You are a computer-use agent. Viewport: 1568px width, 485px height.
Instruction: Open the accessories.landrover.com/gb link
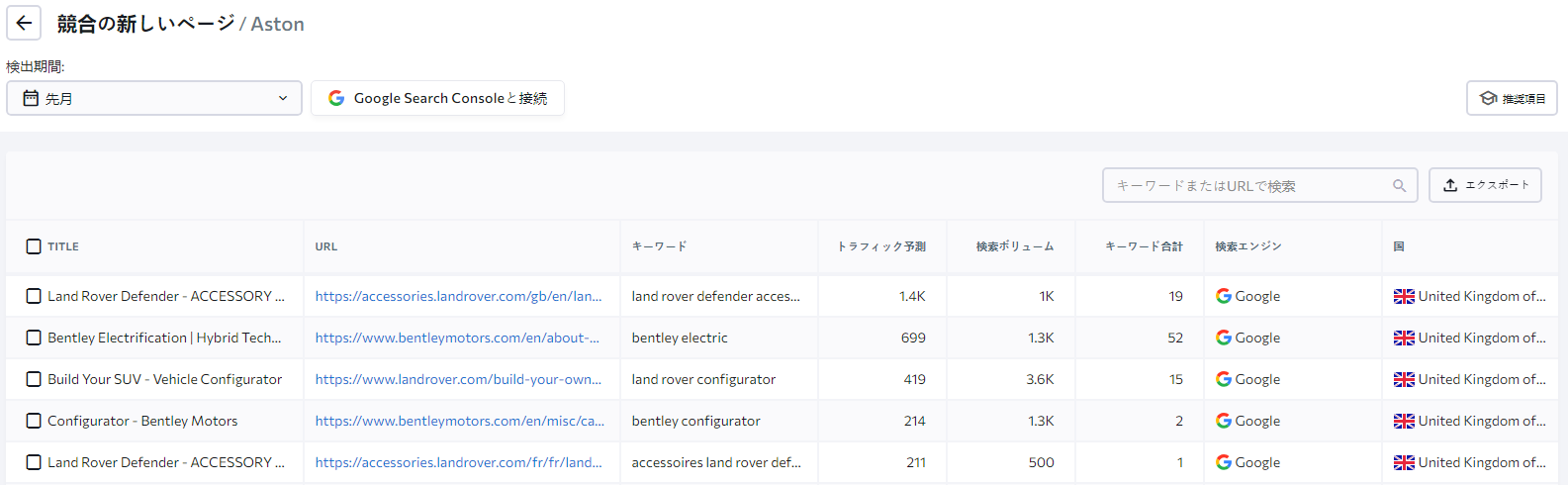[x=459, y=296]
